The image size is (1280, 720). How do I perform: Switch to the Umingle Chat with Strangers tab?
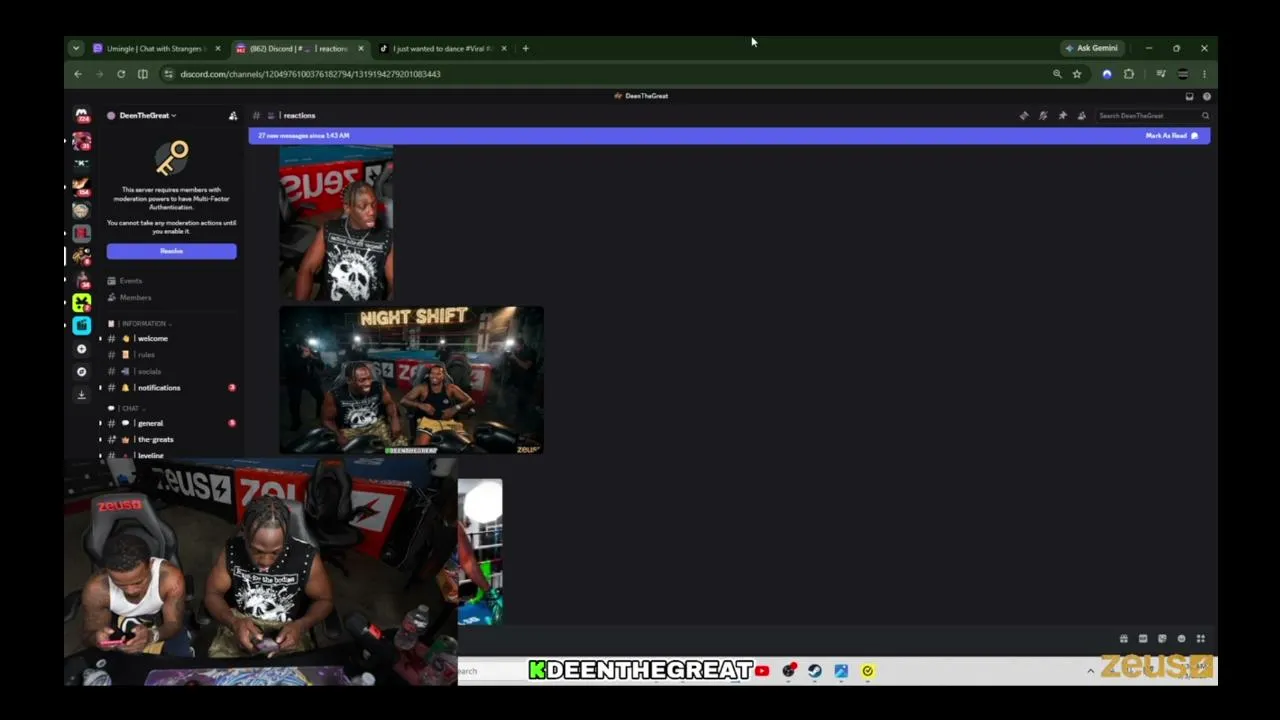pyautogui.click(x=157, y=48)
